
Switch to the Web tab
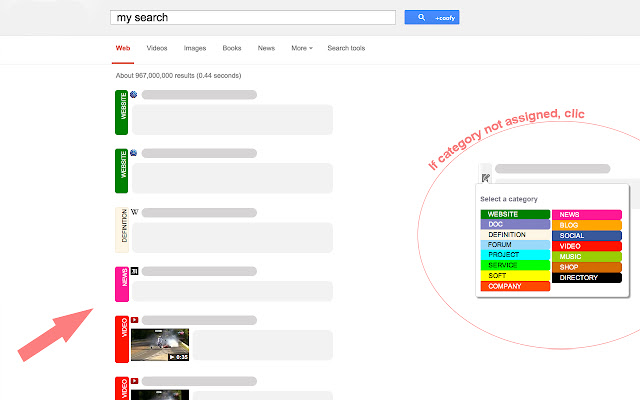click(123, 48)
